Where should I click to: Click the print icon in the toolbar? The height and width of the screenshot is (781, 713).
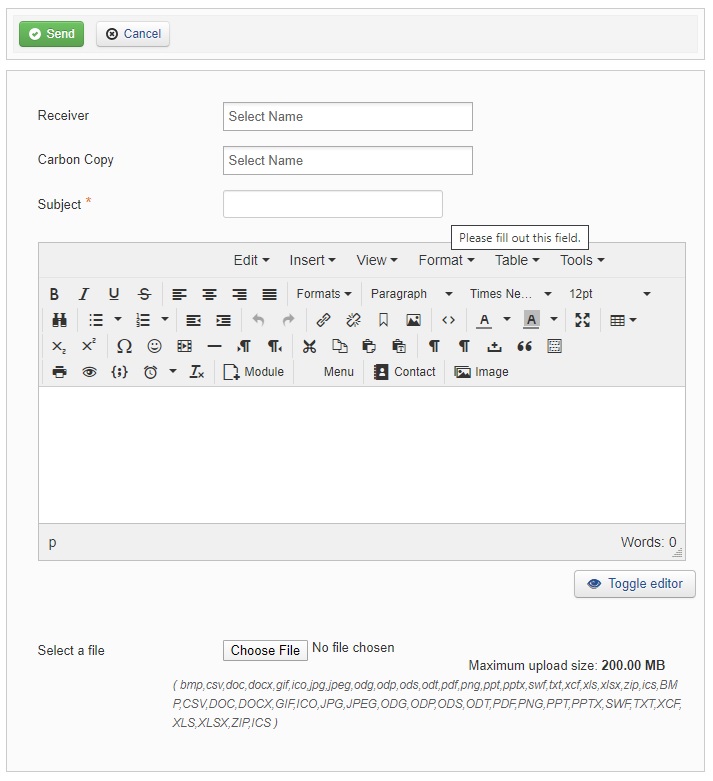[59, 372]
